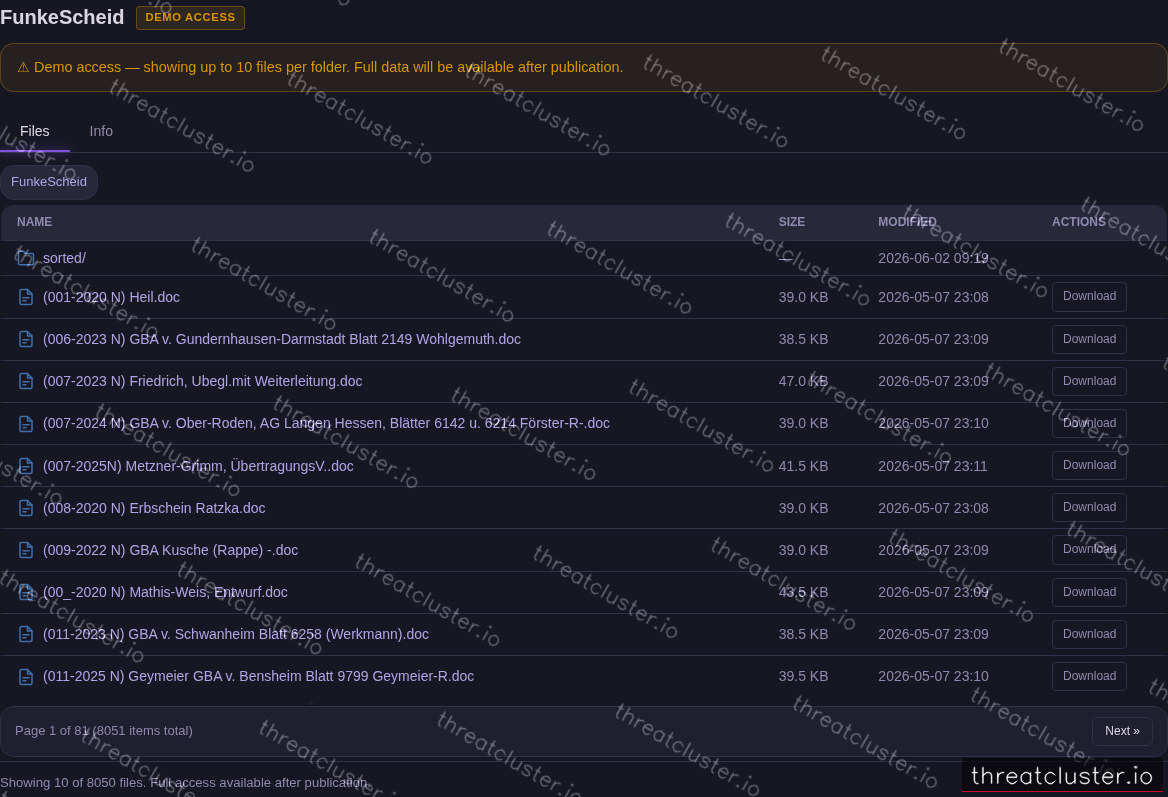Click the Page 1 of 81 pagination text

point(104,731)
